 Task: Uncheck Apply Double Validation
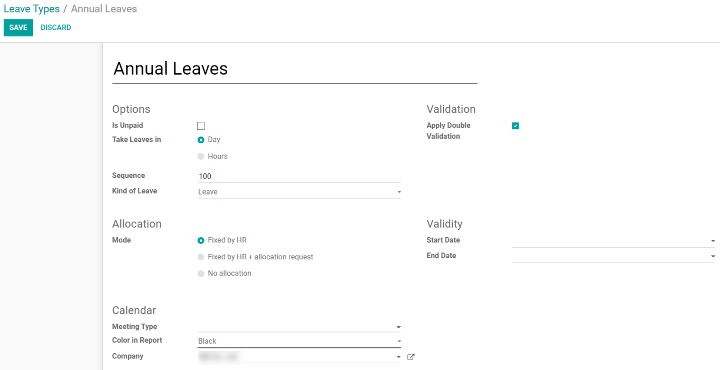click(515, 126)
